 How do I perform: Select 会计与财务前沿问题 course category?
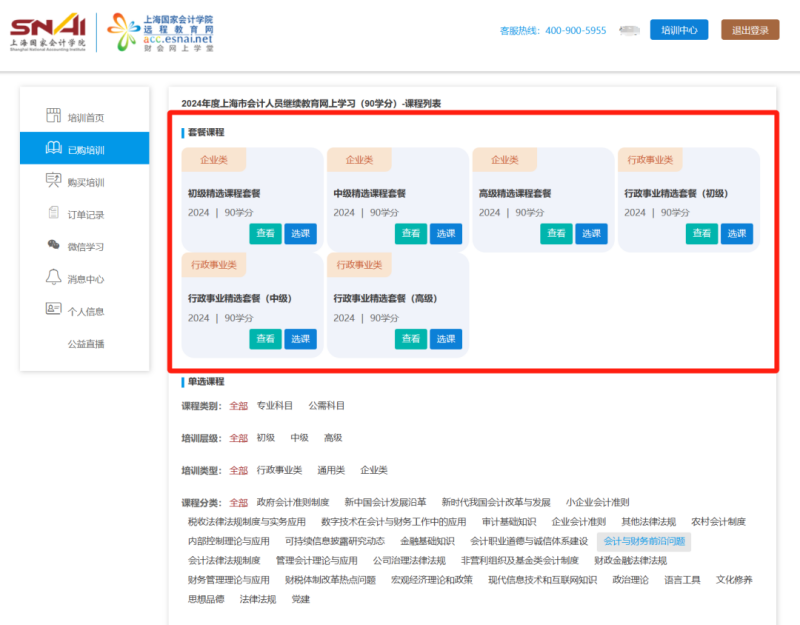[x=644, y=541]
